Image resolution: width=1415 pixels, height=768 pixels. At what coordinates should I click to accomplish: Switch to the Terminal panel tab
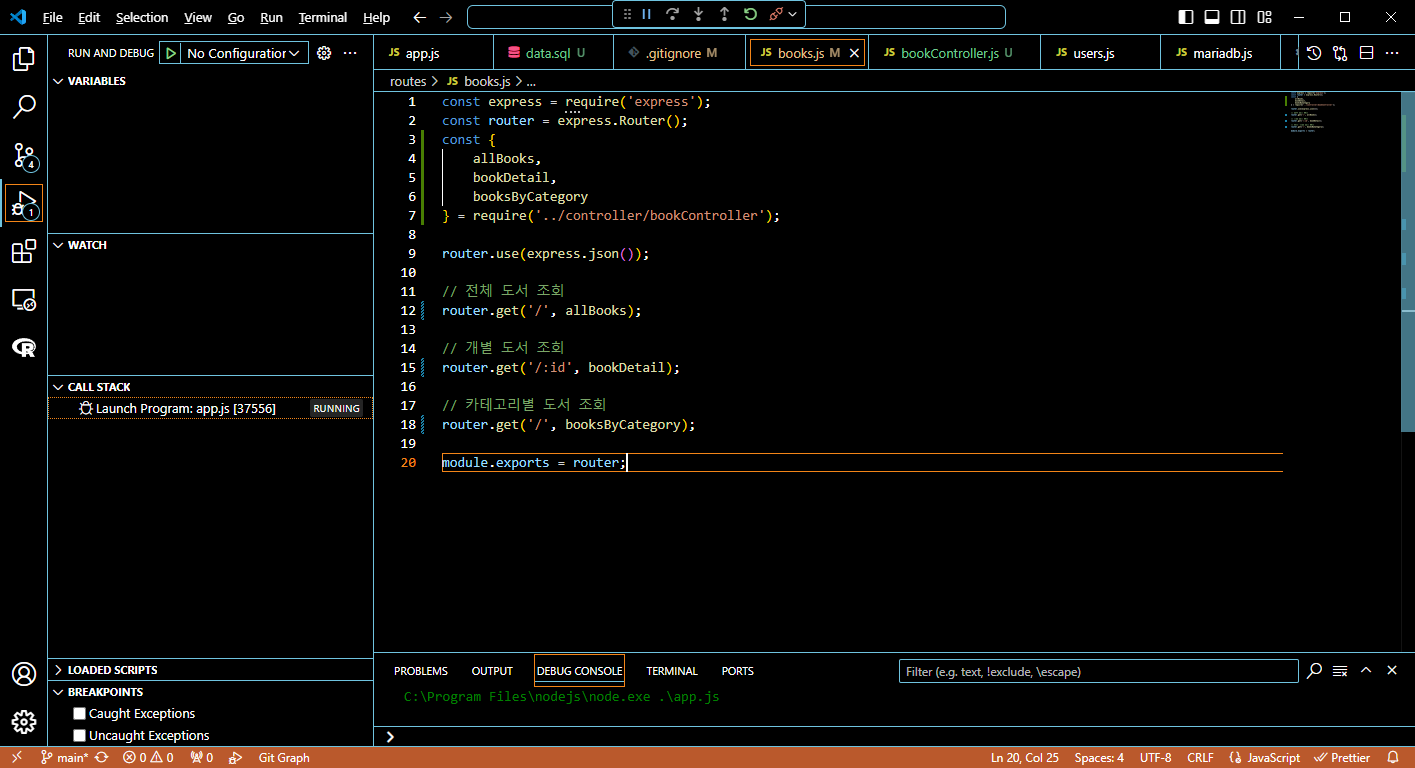click(672, 671)
